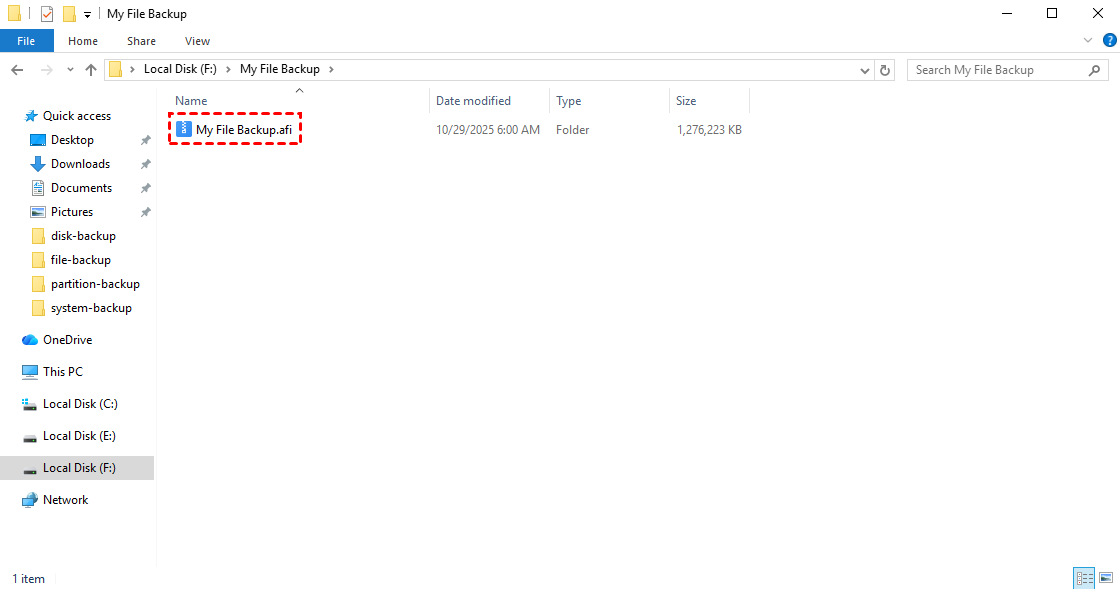Switch to the View ribbon tab
The height and width of the screenshot is (589, 1120).
[x=197, y=41]
